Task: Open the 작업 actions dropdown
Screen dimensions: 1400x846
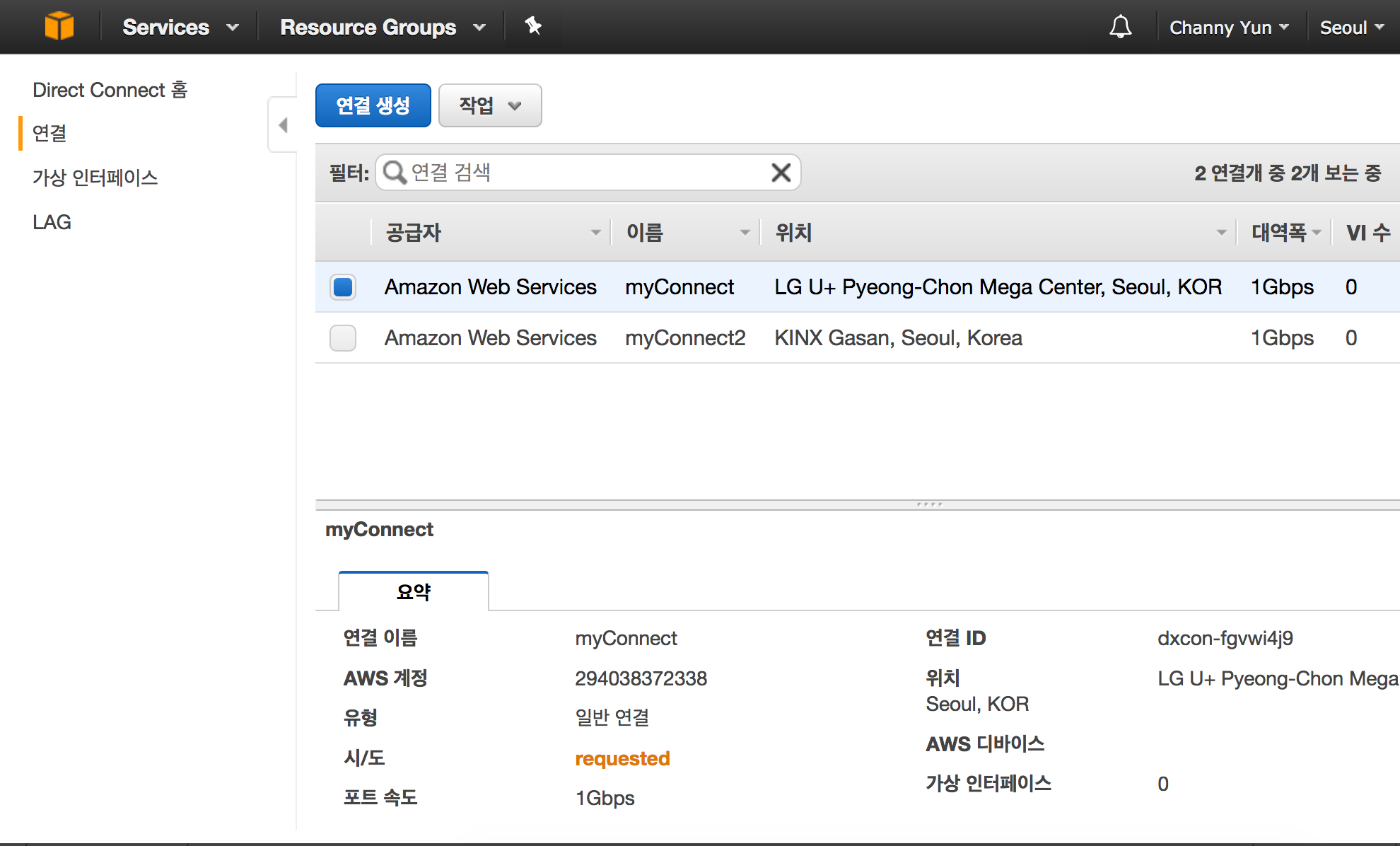Action: click(x=489, y=105)
